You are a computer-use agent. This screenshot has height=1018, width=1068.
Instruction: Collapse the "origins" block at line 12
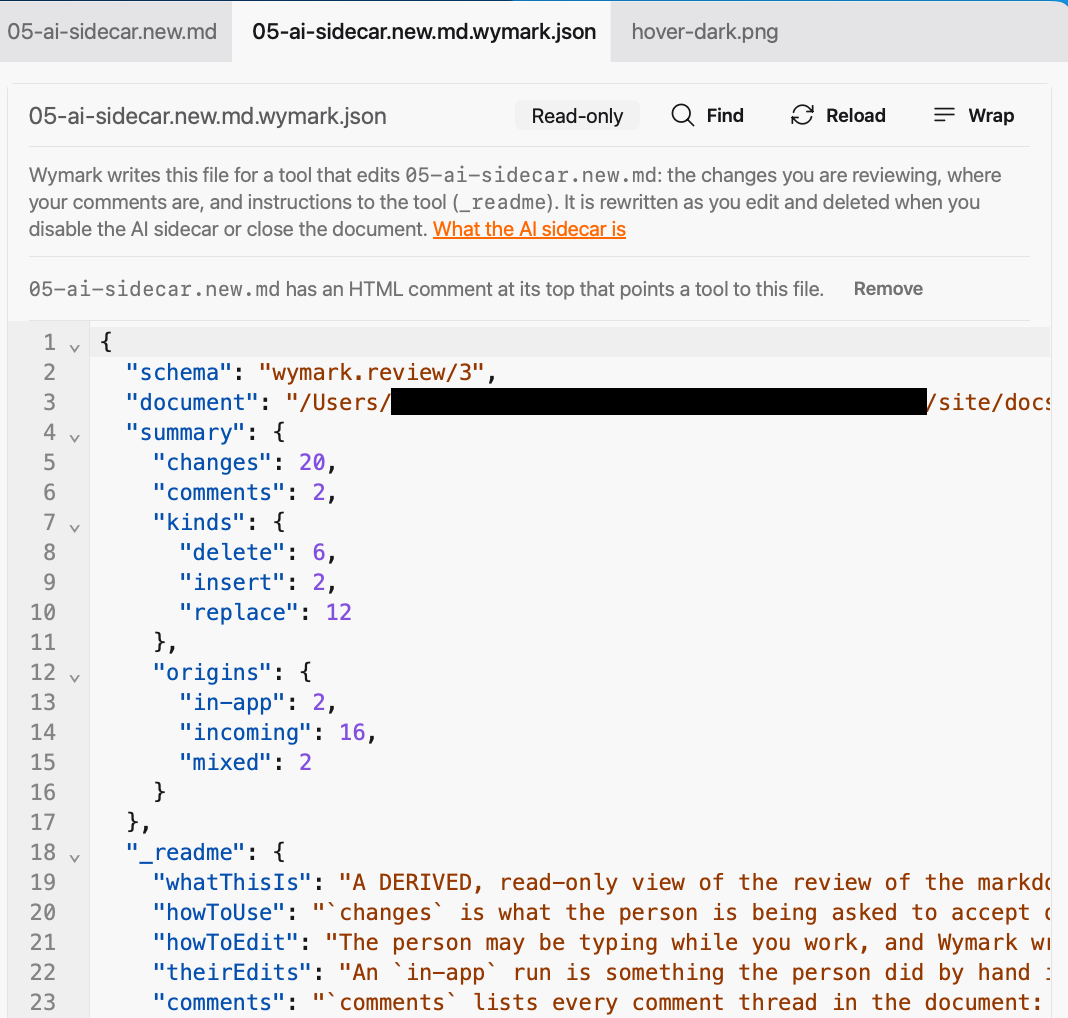pyautogui.click(x=75, y=677)
